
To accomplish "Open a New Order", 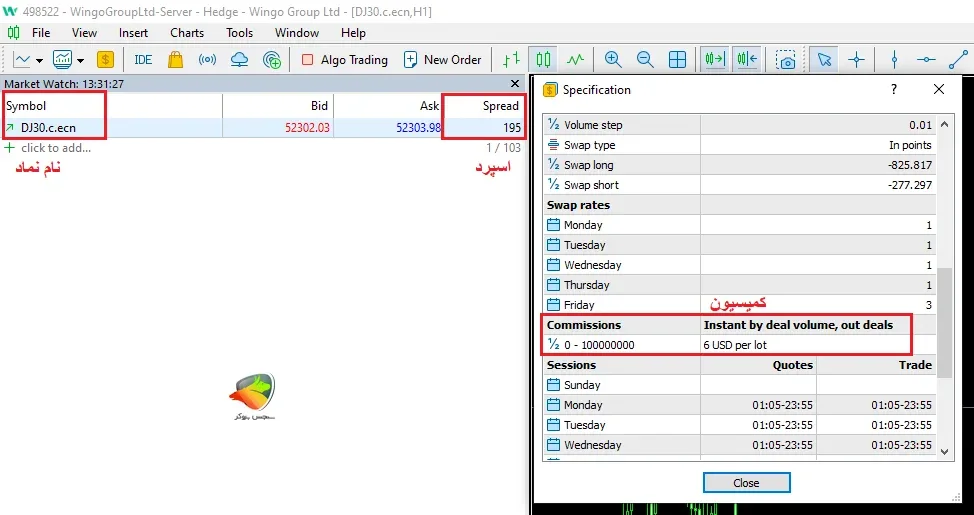I will pyautogui.click(x=442, y=60).
